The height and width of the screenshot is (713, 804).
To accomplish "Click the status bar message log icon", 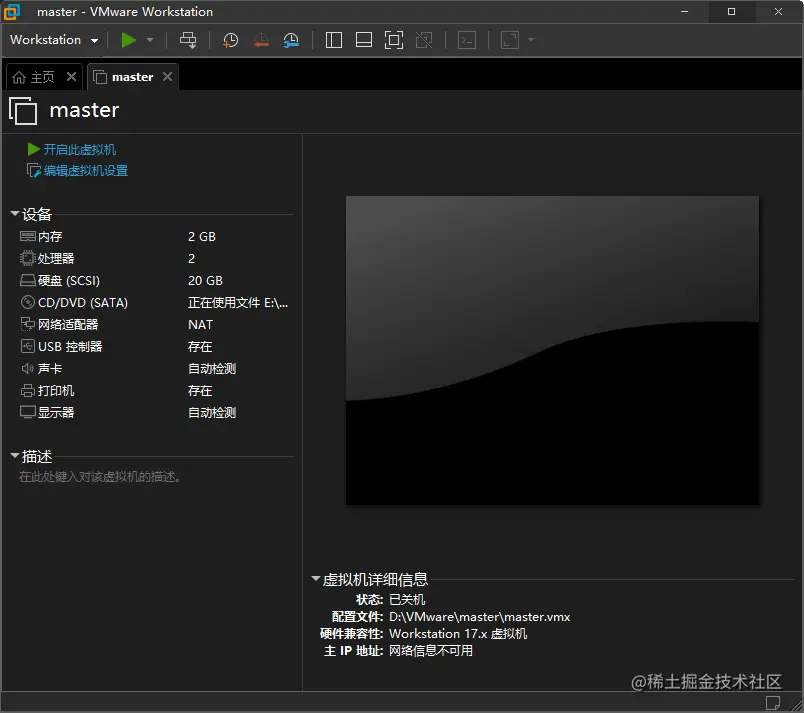I will (773, 702).
